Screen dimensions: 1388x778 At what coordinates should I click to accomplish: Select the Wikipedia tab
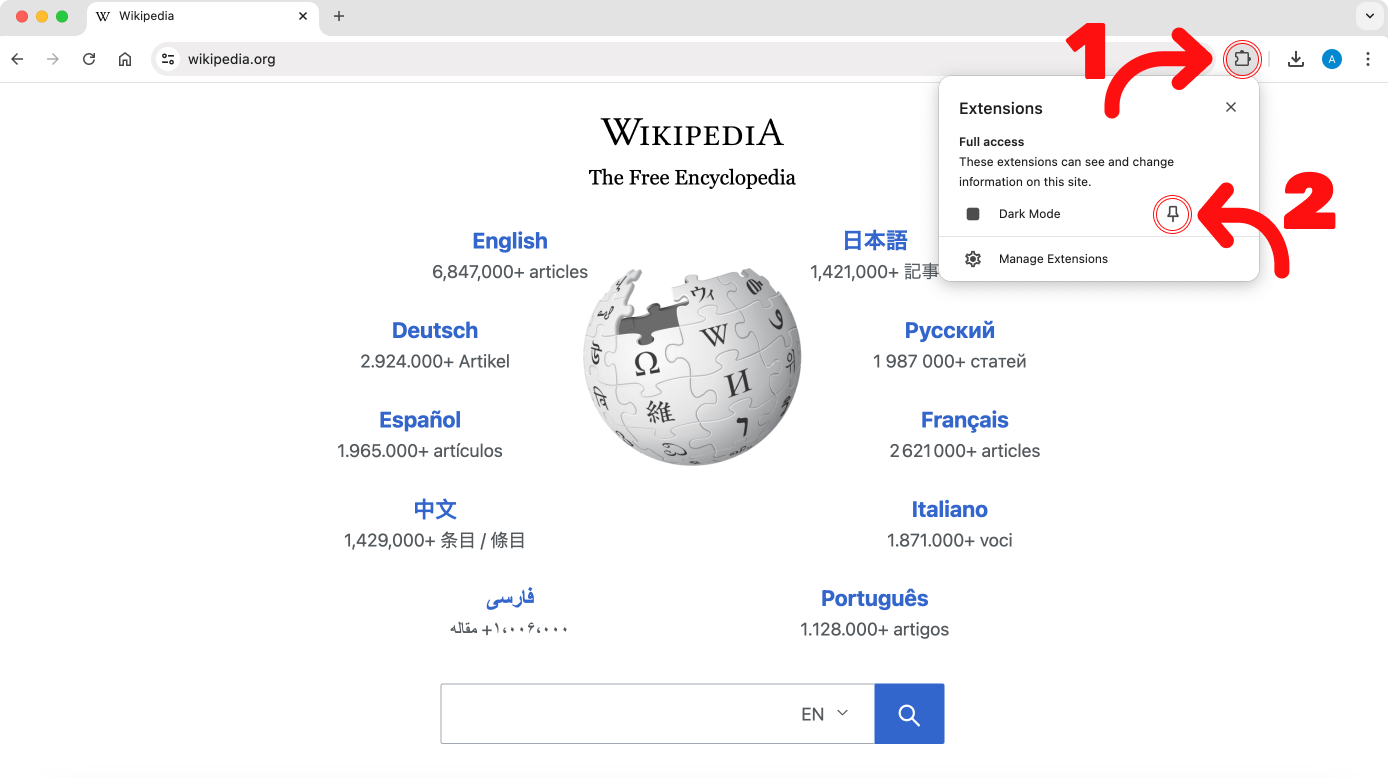pos(203,16)
